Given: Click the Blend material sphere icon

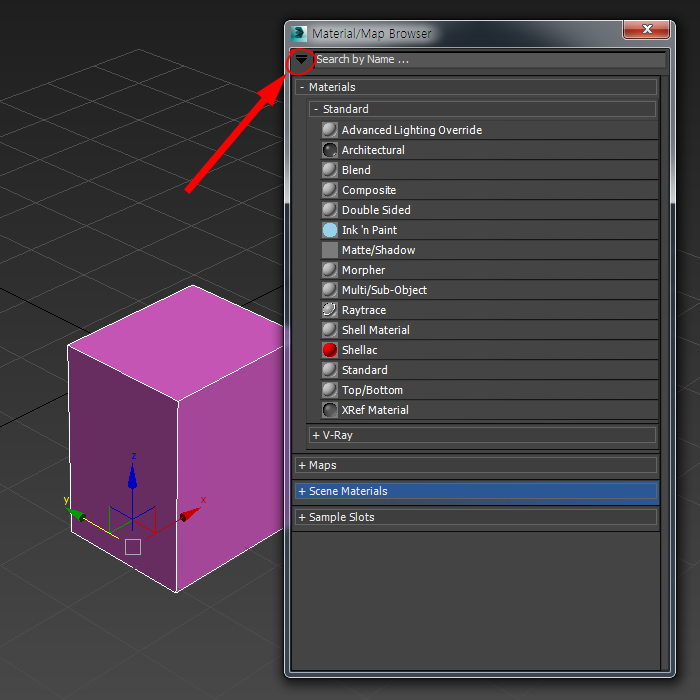Looking at the screenshot, I should 329,170.
